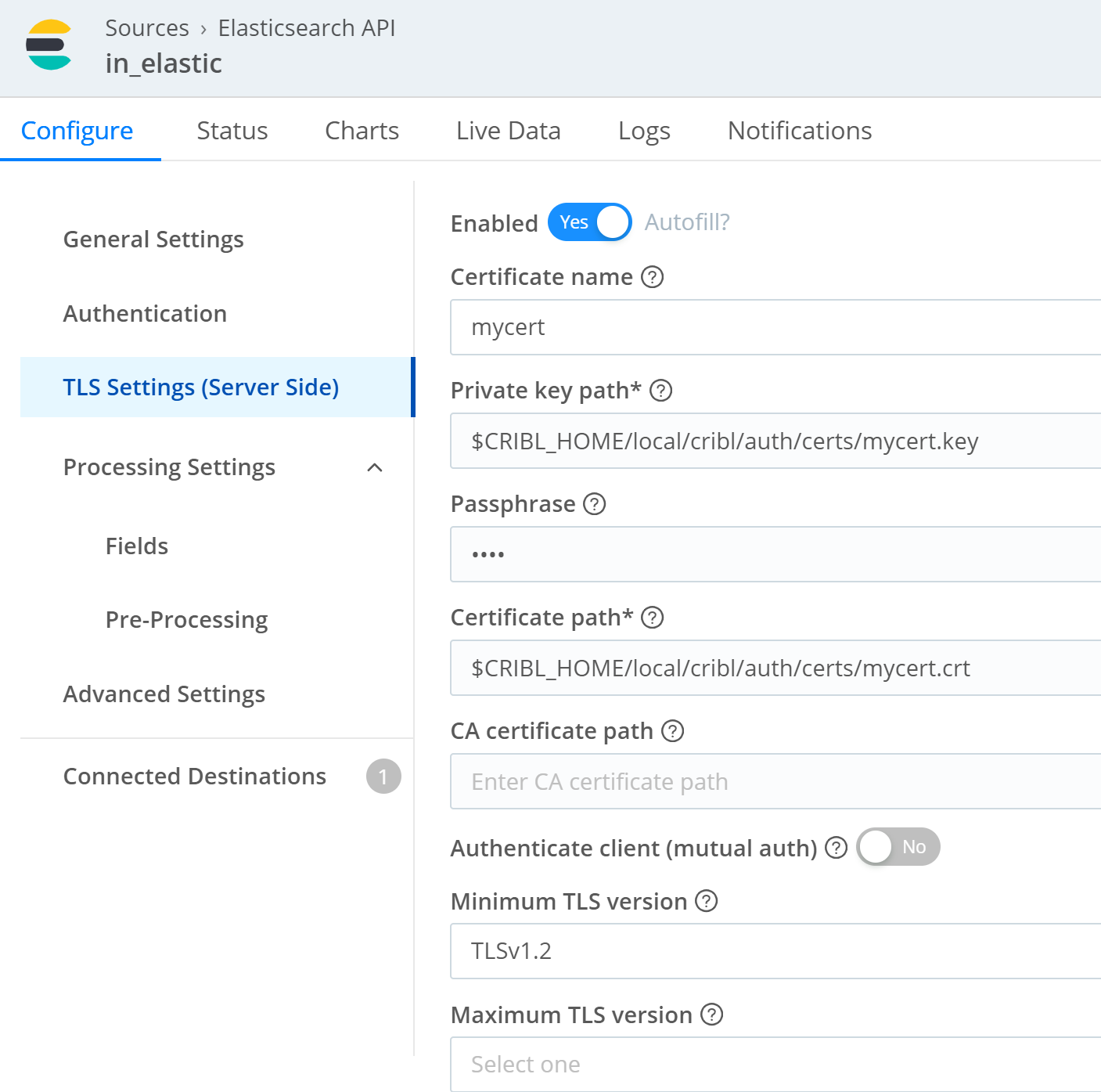Viewport: 1101px width, 1092px height.
Task: Click help icon next to Certificate path
Action: [x=652, y=618]
